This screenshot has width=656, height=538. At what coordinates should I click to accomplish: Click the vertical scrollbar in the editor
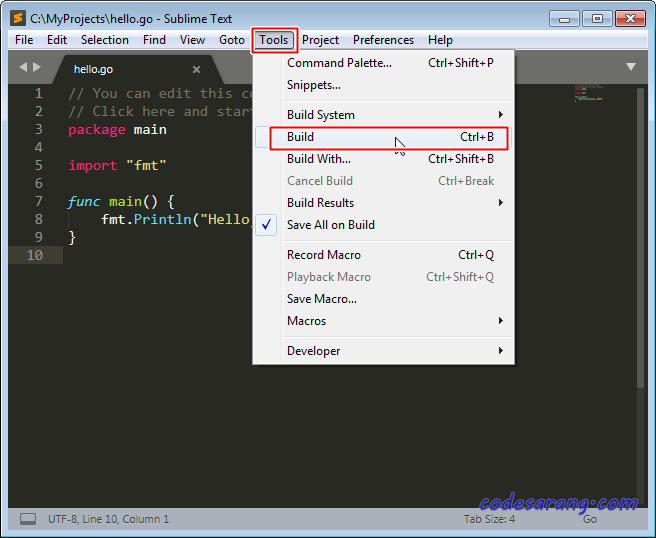pyautogui.click(x=641, y=238)
